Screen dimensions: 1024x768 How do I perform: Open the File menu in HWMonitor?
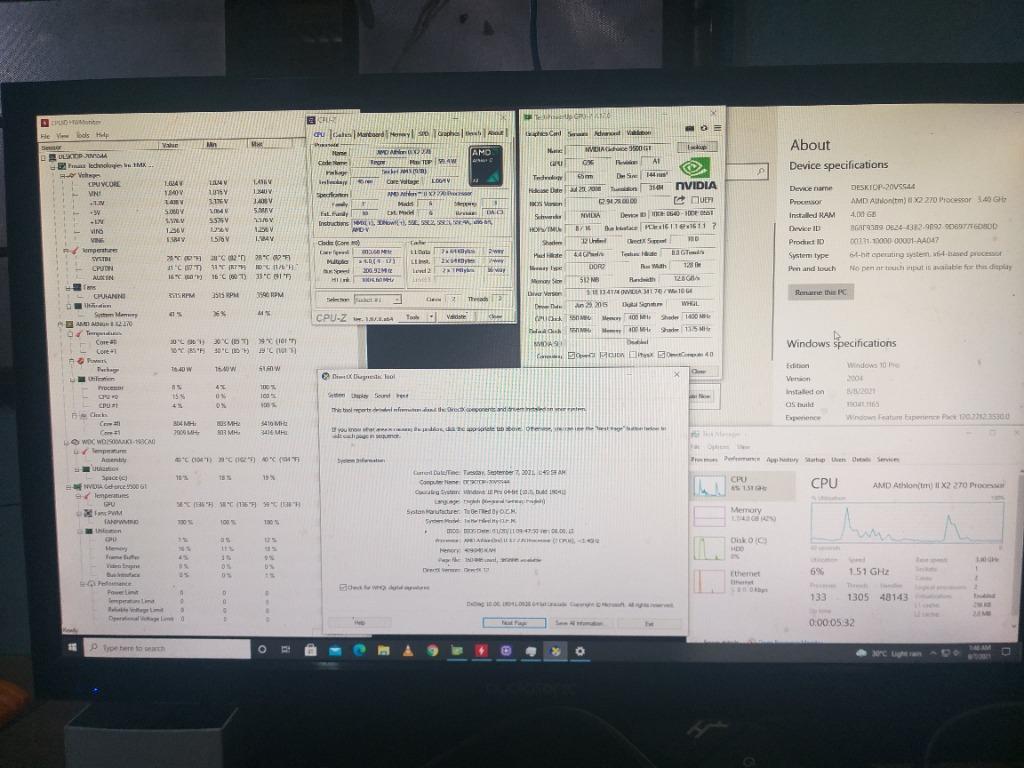(45, 135)
